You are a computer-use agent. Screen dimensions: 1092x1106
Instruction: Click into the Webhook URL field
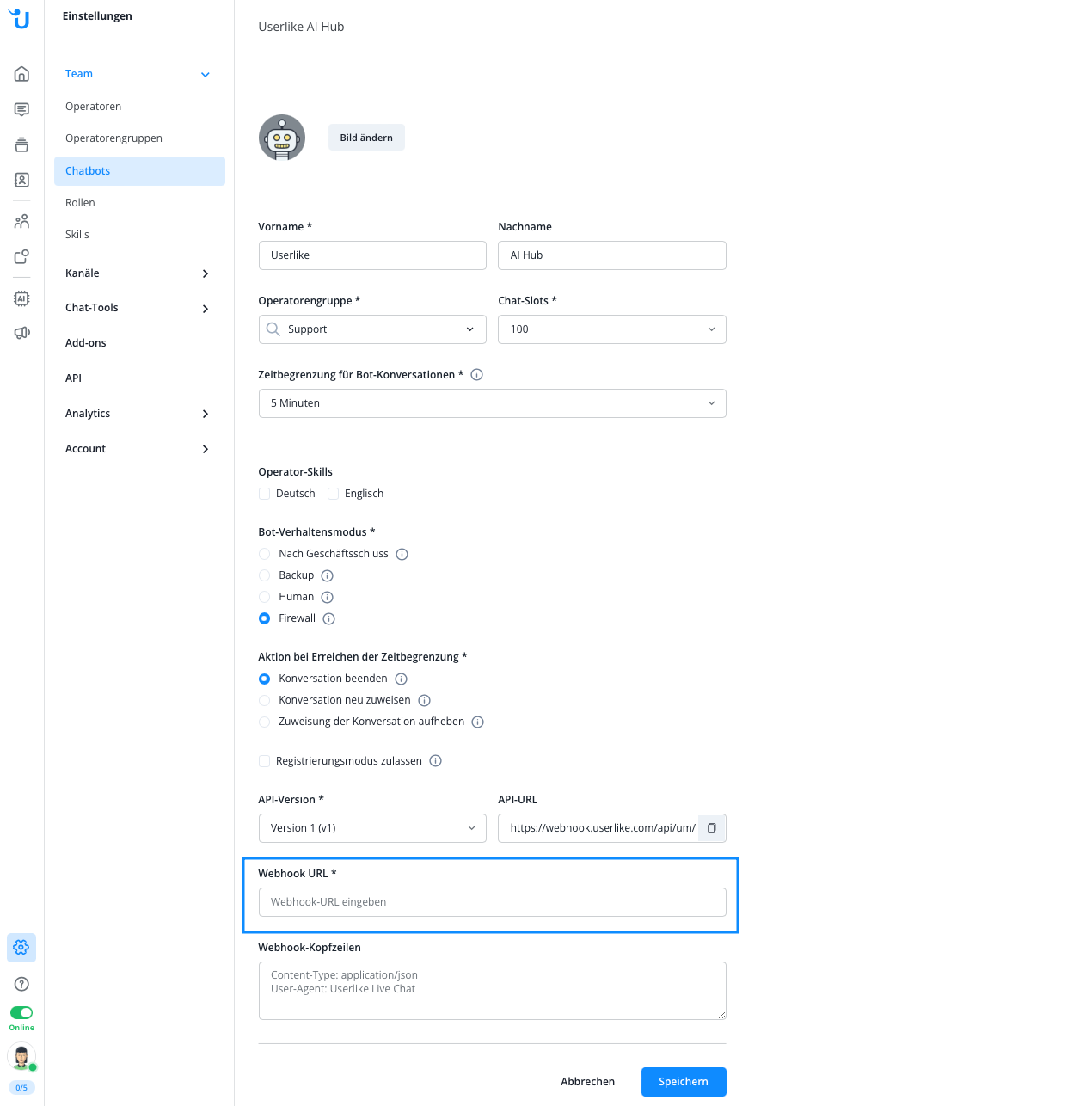tap(493, 902)
